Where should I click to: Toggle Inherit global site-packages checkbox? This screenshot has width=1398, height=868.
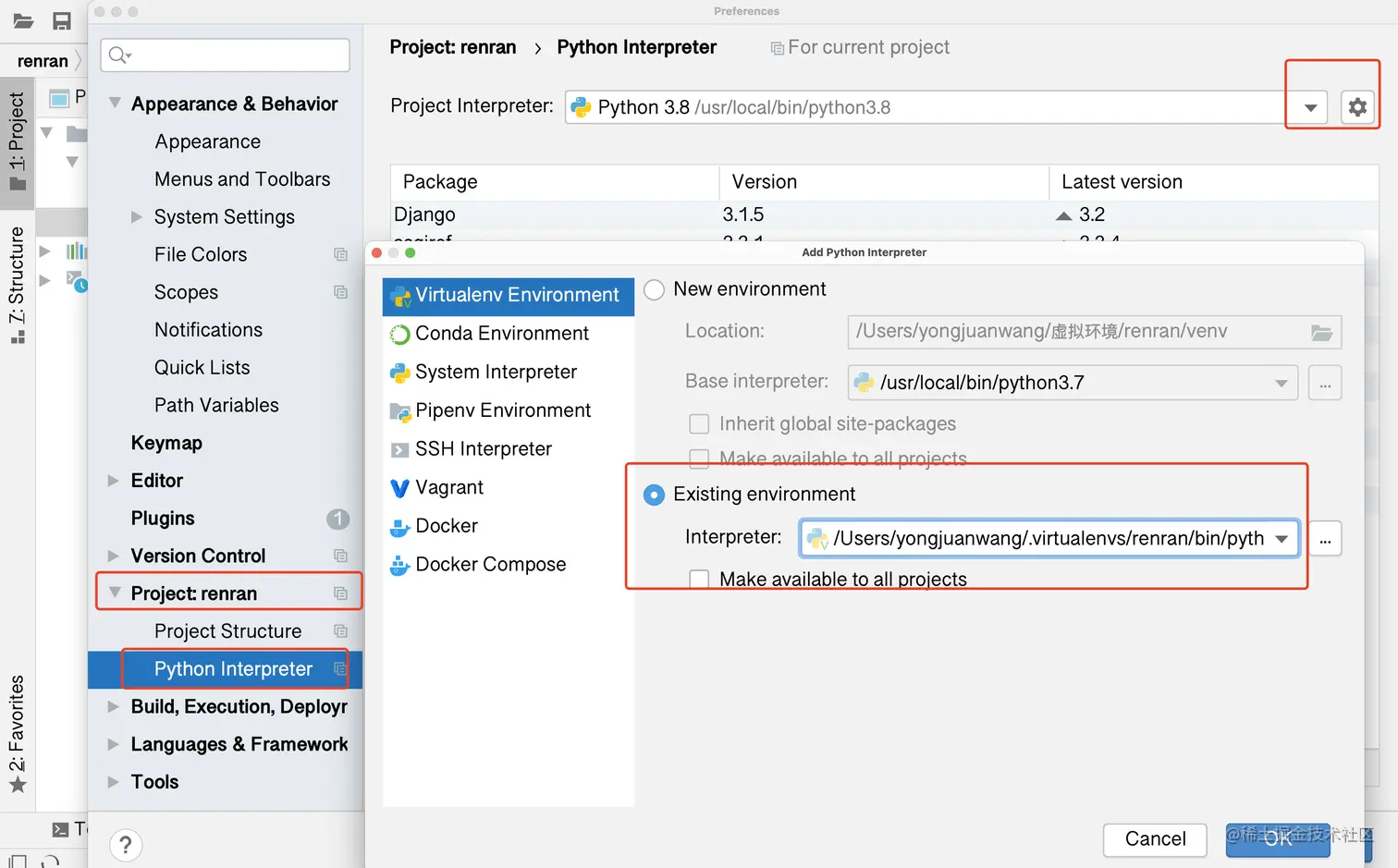pos(699,423)
